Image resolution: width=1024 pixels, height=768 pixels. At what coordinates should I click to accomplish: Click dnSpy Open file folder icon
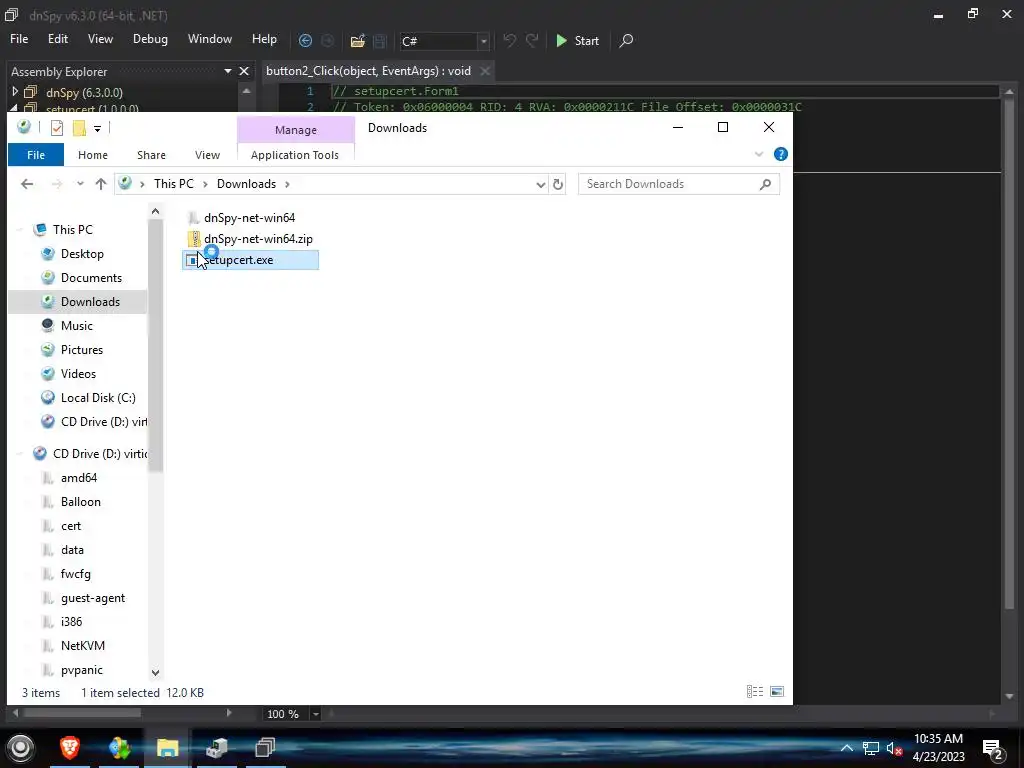coord(357,41)
